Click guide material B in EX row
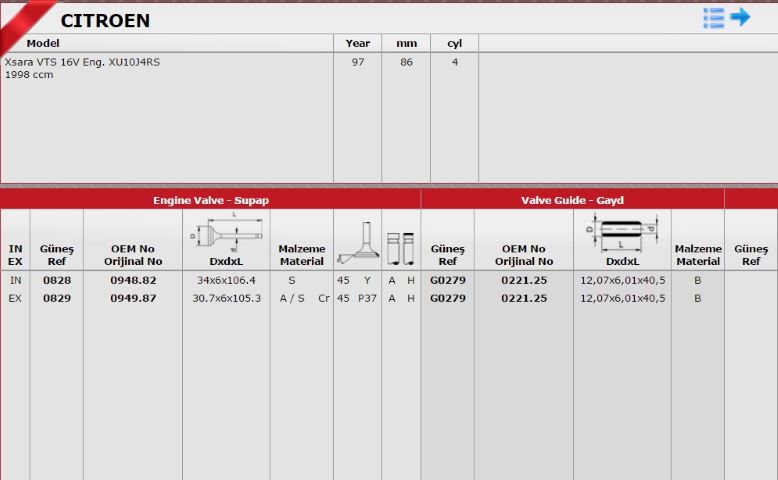This screenshot has height=480, width=778. 698,298
